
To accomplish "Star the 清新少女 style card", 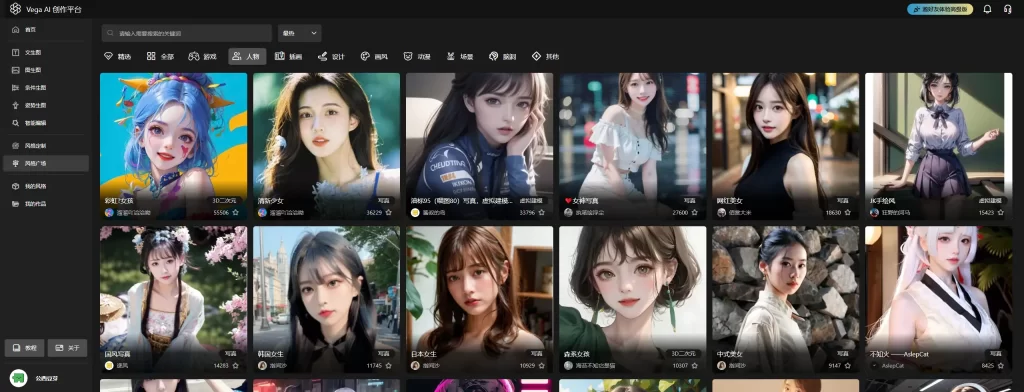I will (x=389, y=212).
